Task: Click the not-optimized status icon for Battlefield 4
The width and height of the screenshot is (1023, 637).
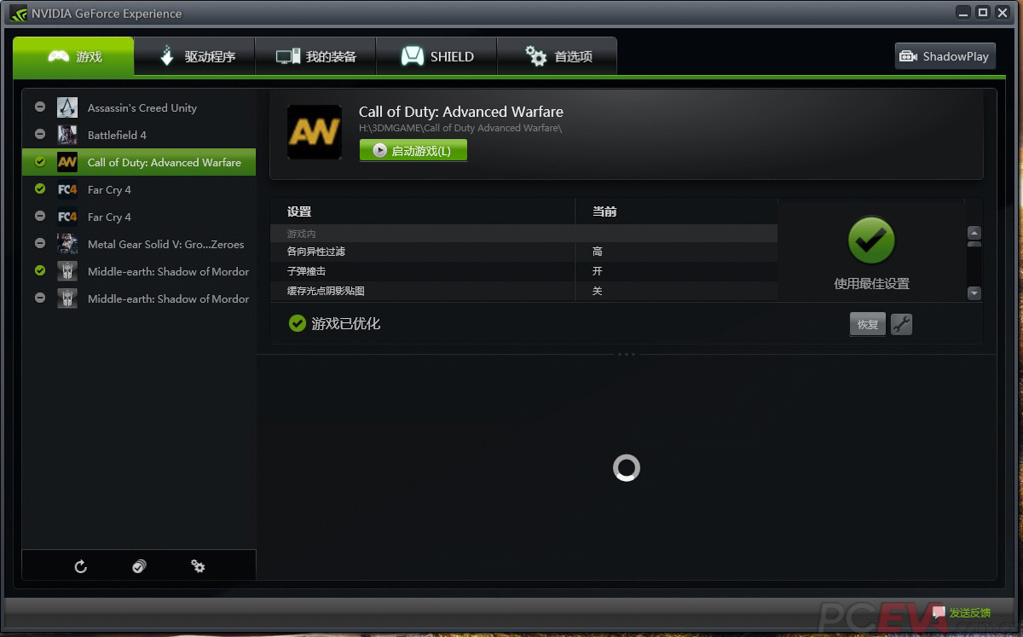Action: [40, 134]
